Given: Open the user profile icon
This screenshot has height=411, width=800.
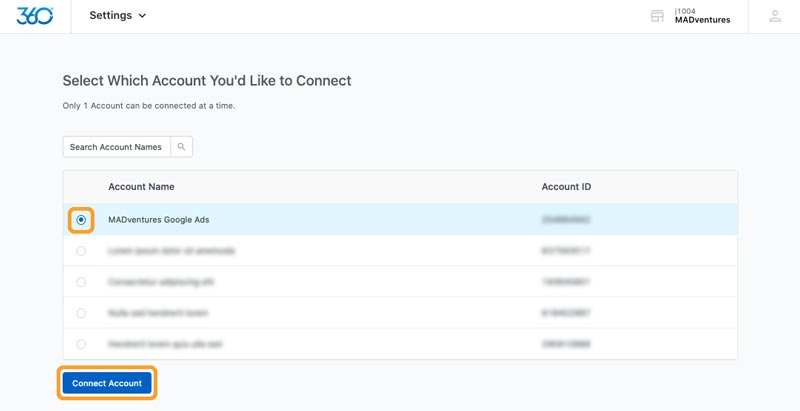Looking at the screenshot, I should (775, 16).
